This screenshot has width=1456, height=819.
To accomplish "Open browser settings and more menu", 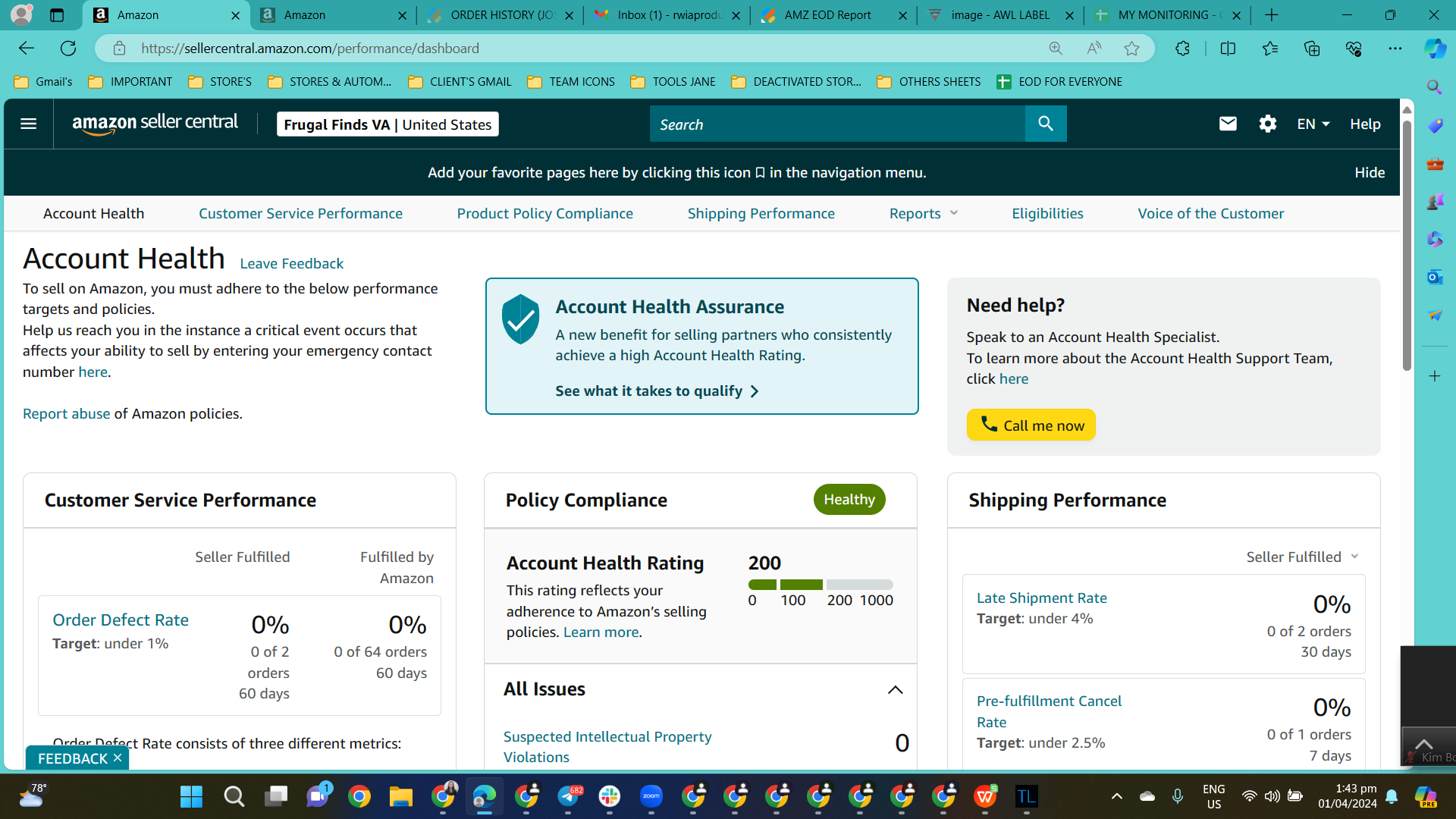I will point(1395,49).
